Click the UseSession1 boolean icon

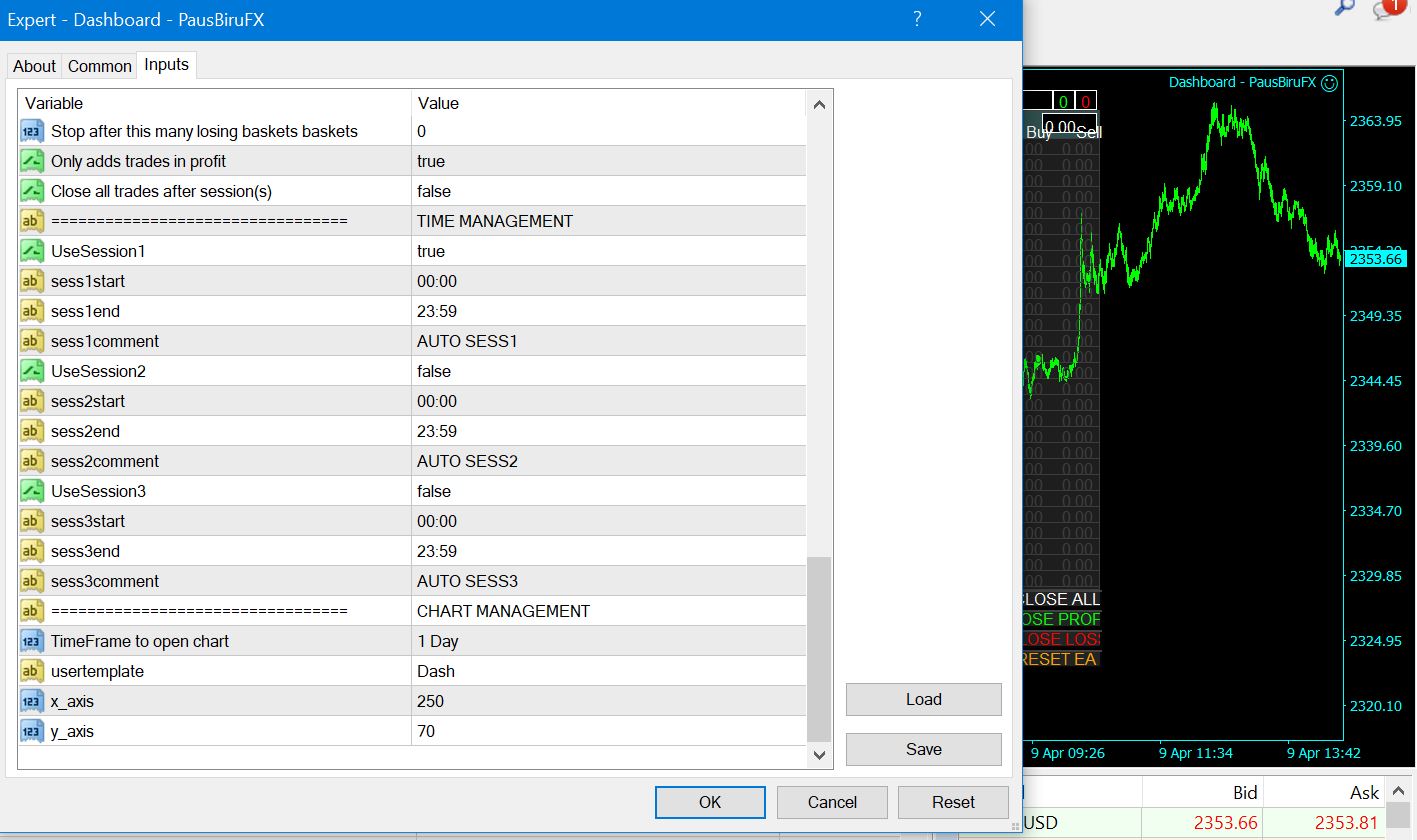[32, 251]
